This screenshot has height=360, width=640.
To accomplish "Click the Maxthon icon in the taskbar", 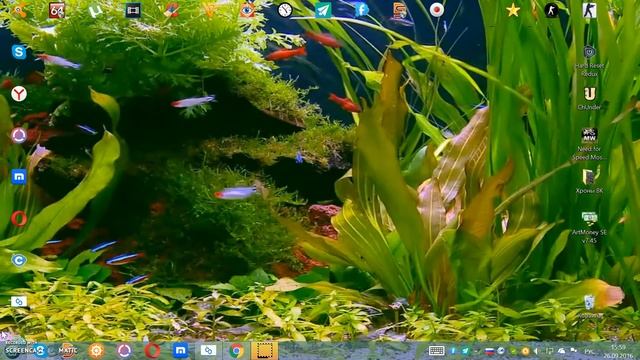I will [180, 350].
